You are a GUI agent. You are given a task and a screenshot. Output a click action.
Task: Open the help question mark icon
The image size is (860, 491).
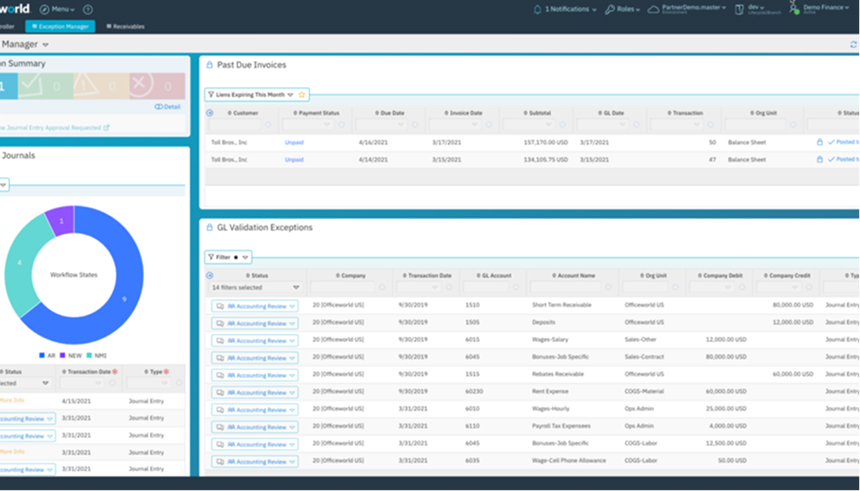tap(88, 9)
